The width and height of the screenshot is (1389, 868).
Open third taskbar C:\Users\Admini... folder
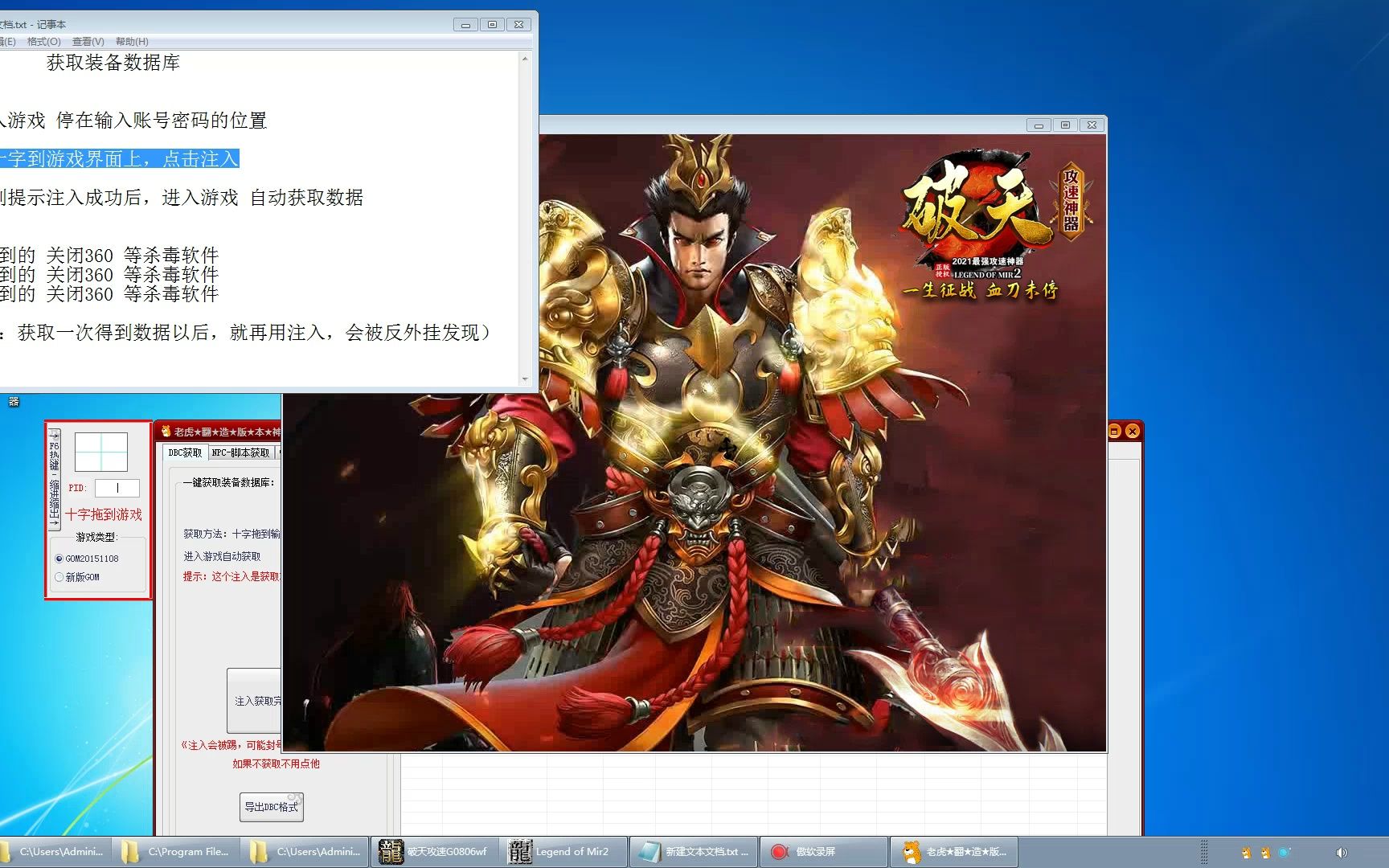(x=305, y=852)
